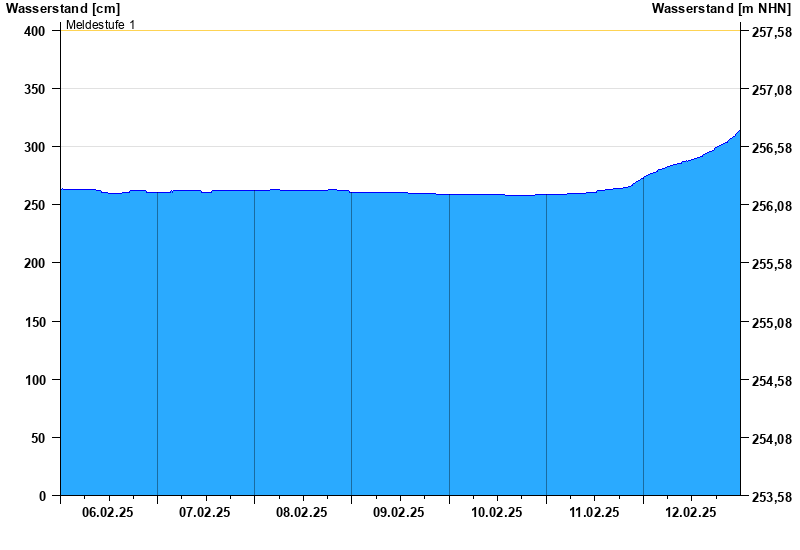Click the Wasserstand [m NHN] axis title

[721, 8]
